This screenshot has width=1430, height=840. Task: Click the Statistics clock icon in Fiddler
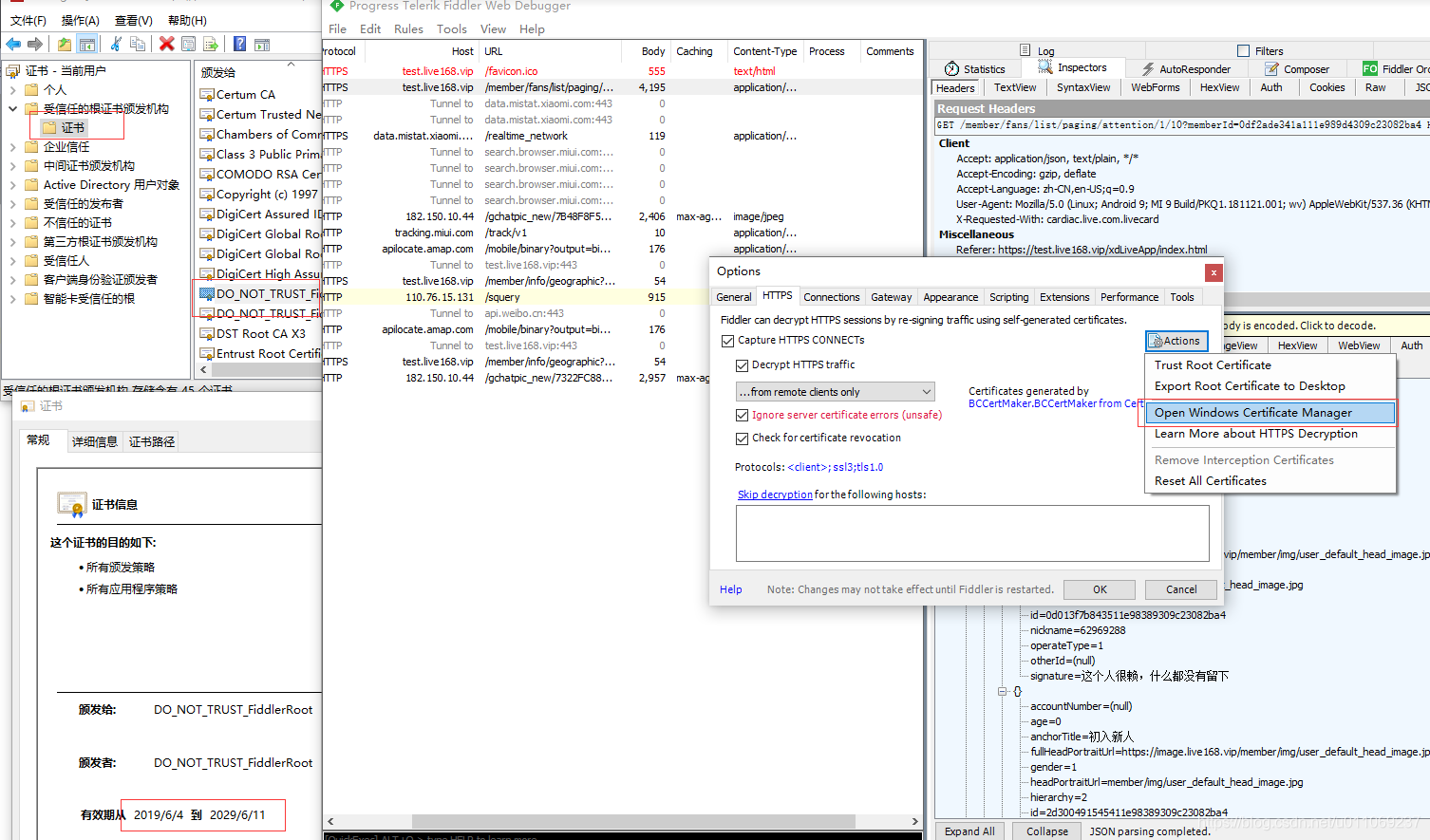[951, 68]
